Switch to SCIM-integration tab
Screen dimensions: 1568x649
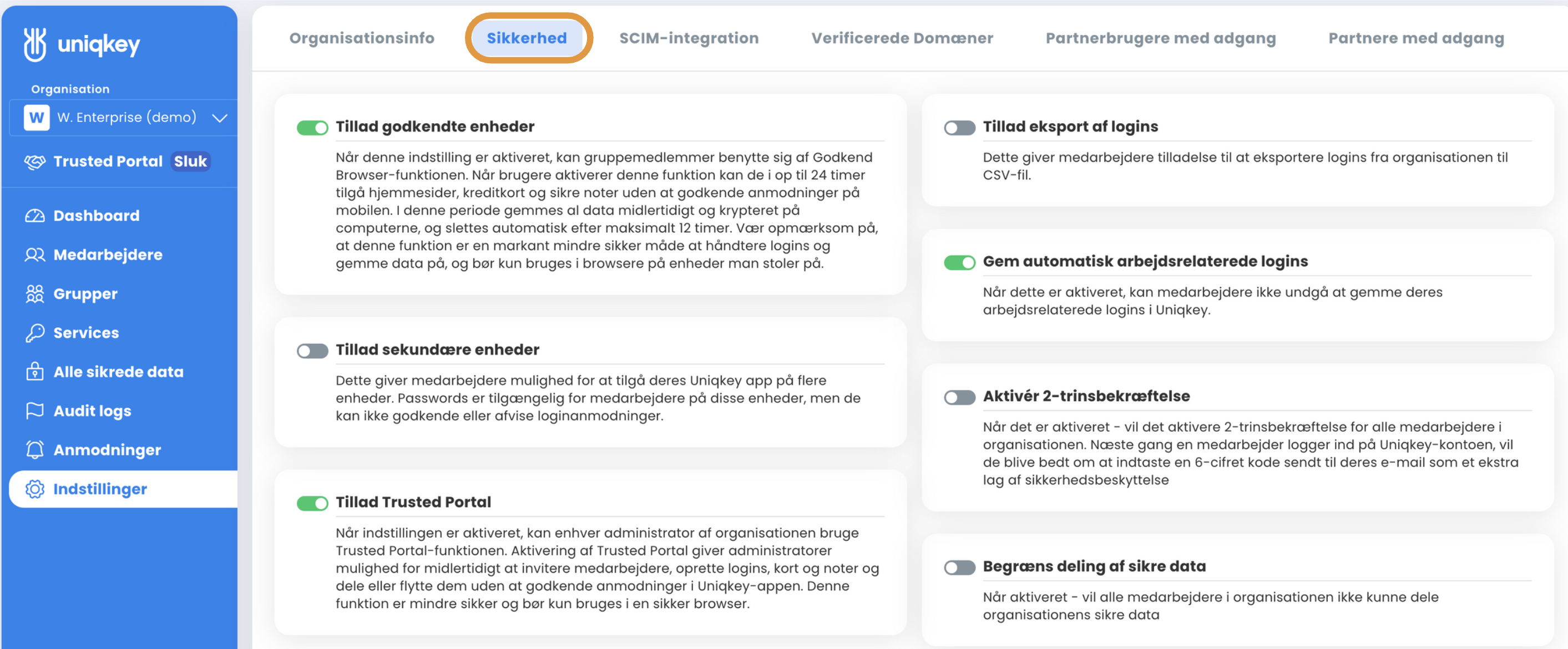pos(689,38)
